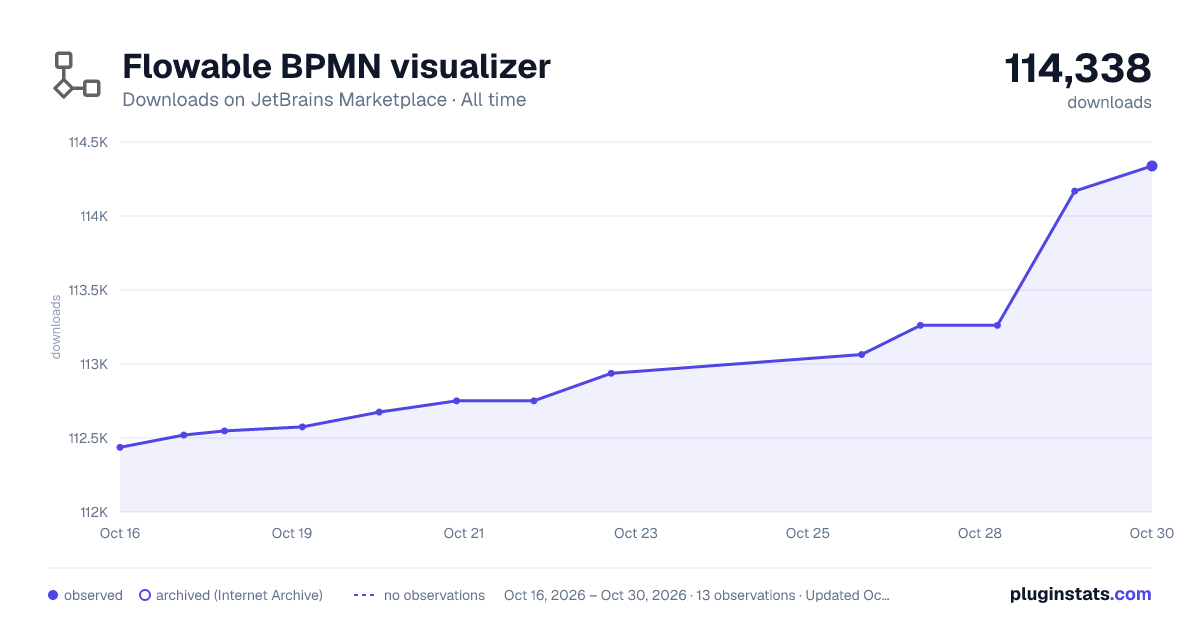1200x630 pixels.
Task: Select the data point just above 114K
Action: (x=1074, y=191)
